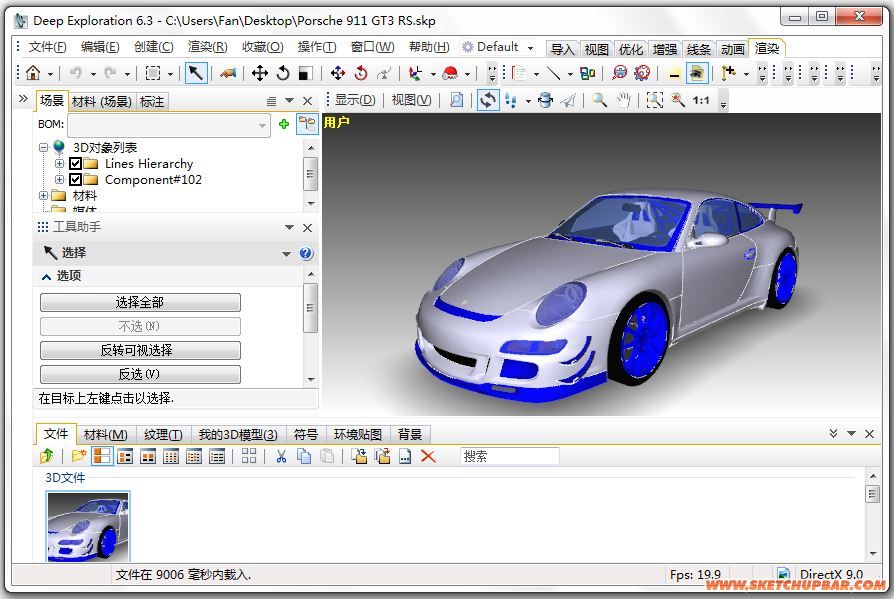Screen dimensions: 894x599
Task: Uncheck the Lines Hierarchy visibility checkbox
Action: [x=75, y=164]
